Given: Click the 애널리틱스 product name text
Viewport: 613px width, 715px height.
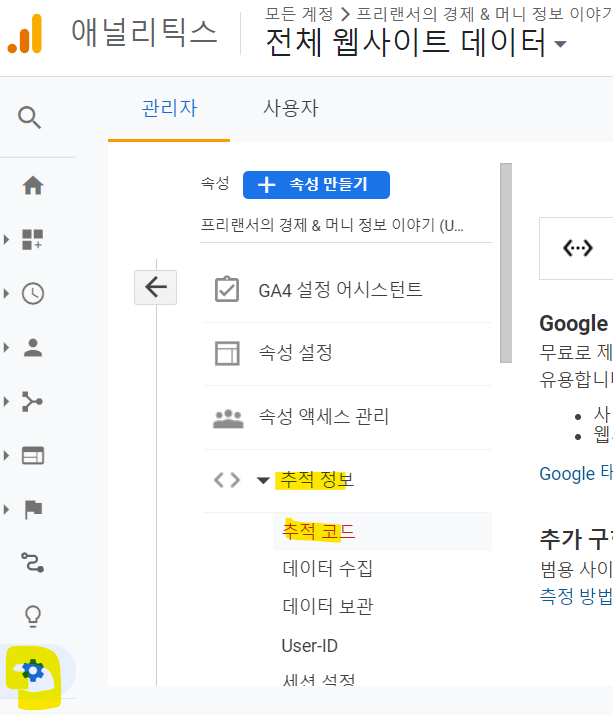Looking at the screenshot, I should pyautogui.click(x=144, y=33).
